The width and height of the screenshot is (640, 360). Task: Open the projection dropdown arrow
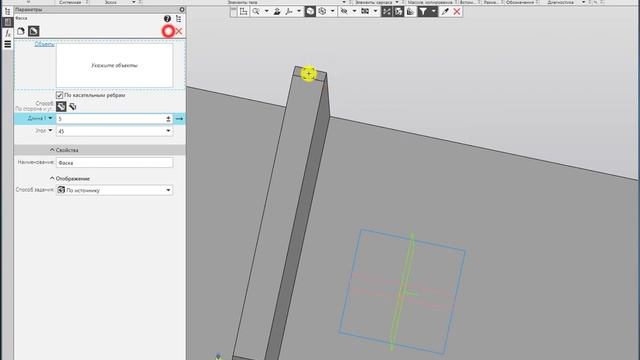(332, 11)
